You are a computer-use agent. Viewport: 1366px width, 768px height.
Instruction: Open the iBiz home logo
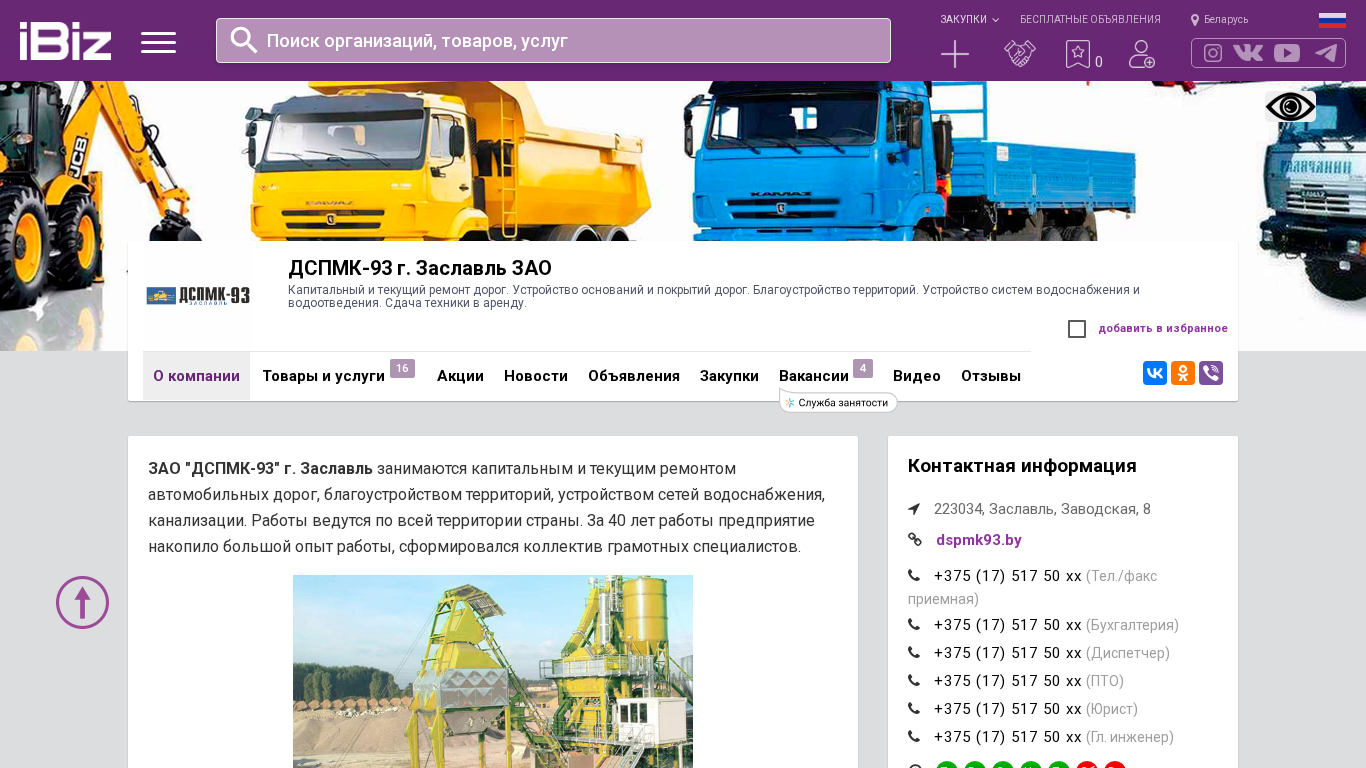(x=65, y=41)
